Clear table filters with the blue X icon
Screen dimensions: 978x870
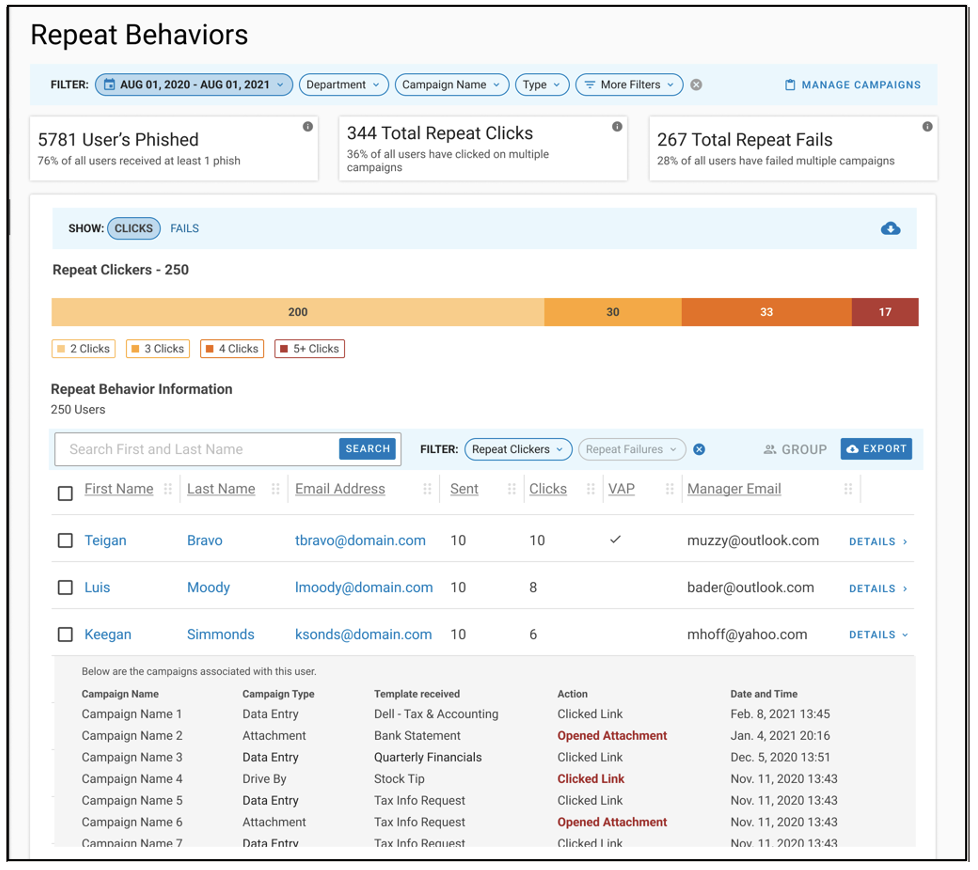pos(699,449)
